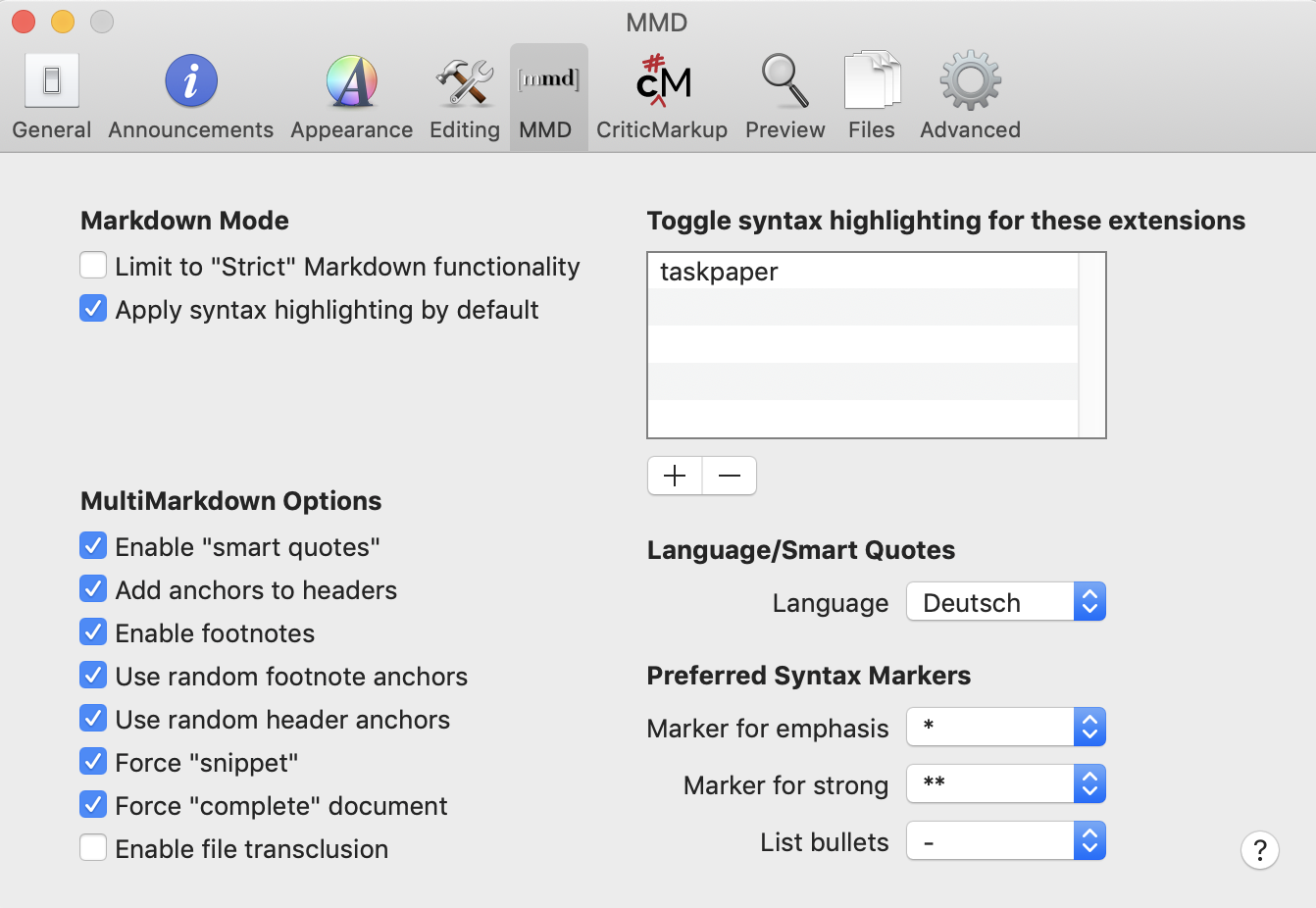Screen dimensions: 1316x908
Task: Select the MMD tab in toolbar
Action: [546, 97]
